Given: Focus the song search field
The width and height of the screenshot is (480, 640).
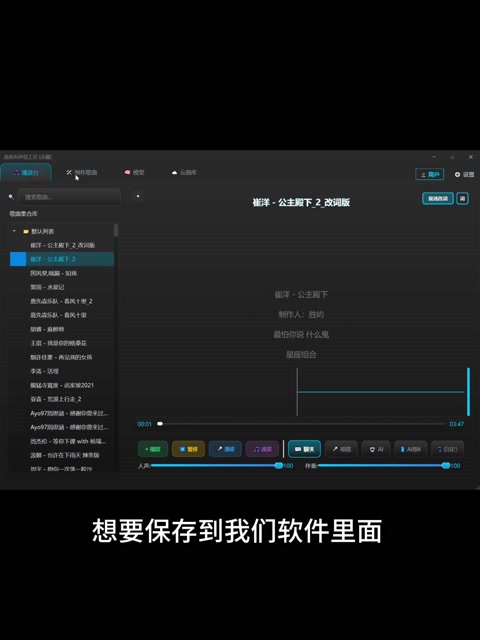Looking at the screenshot, I should (x=69, y=197).
